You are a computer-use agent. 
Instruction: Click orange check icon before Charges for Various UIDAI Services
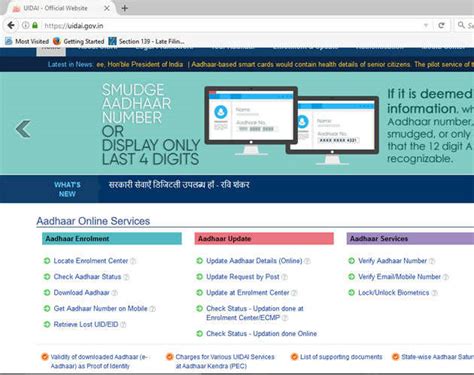click(x=170, y=357)
